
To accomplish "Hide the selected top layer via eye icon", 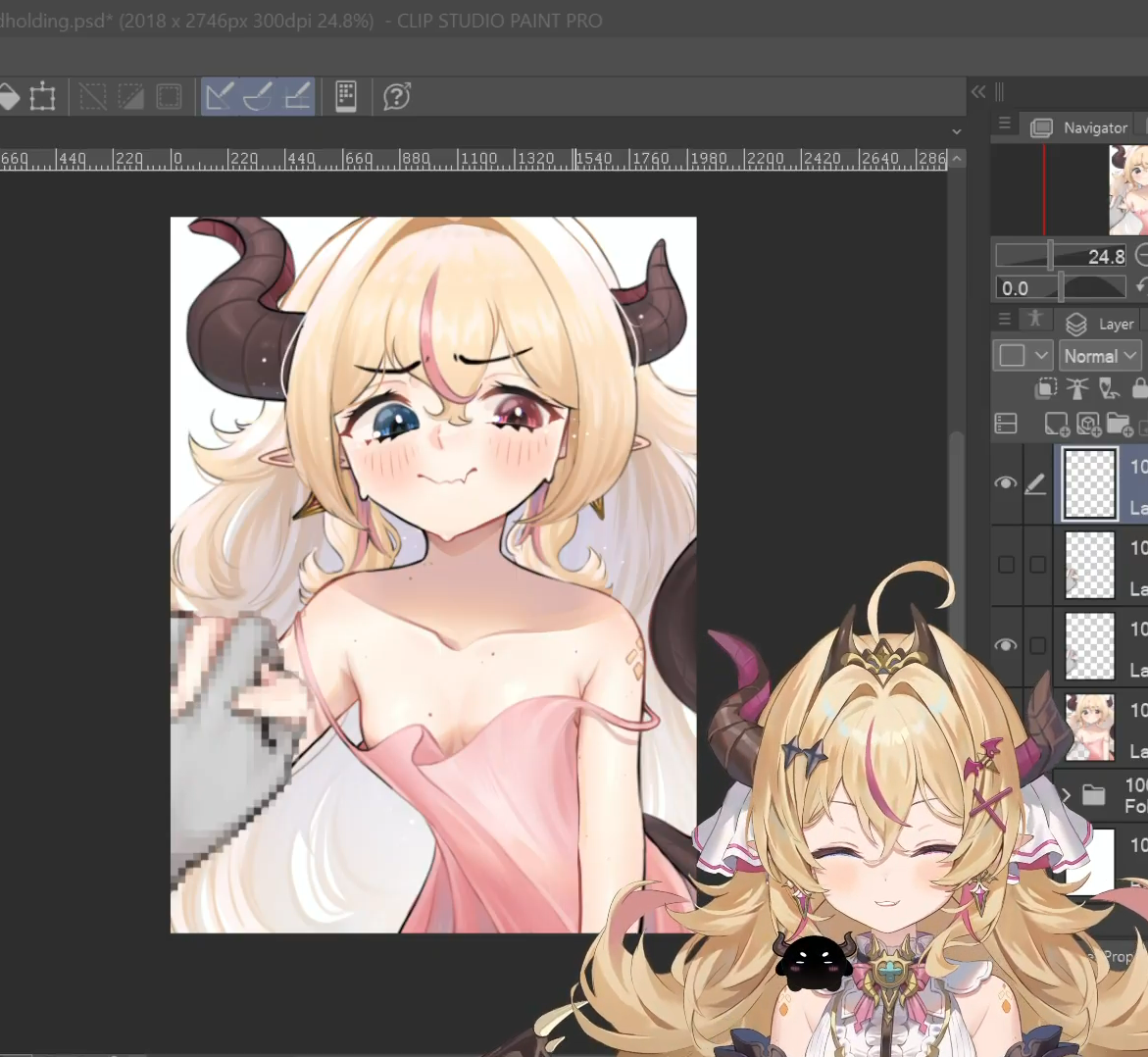I will tap(1006, 483).
